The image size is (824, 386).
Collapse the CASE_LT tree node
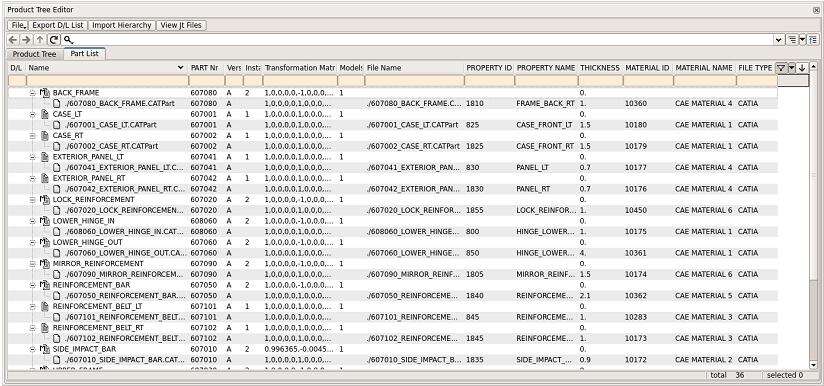(32, 114)
